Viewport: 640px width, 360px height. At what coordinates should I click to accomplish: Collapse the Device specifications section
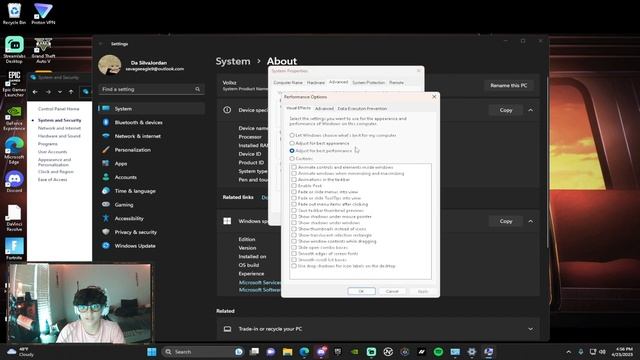coord(531,110)
